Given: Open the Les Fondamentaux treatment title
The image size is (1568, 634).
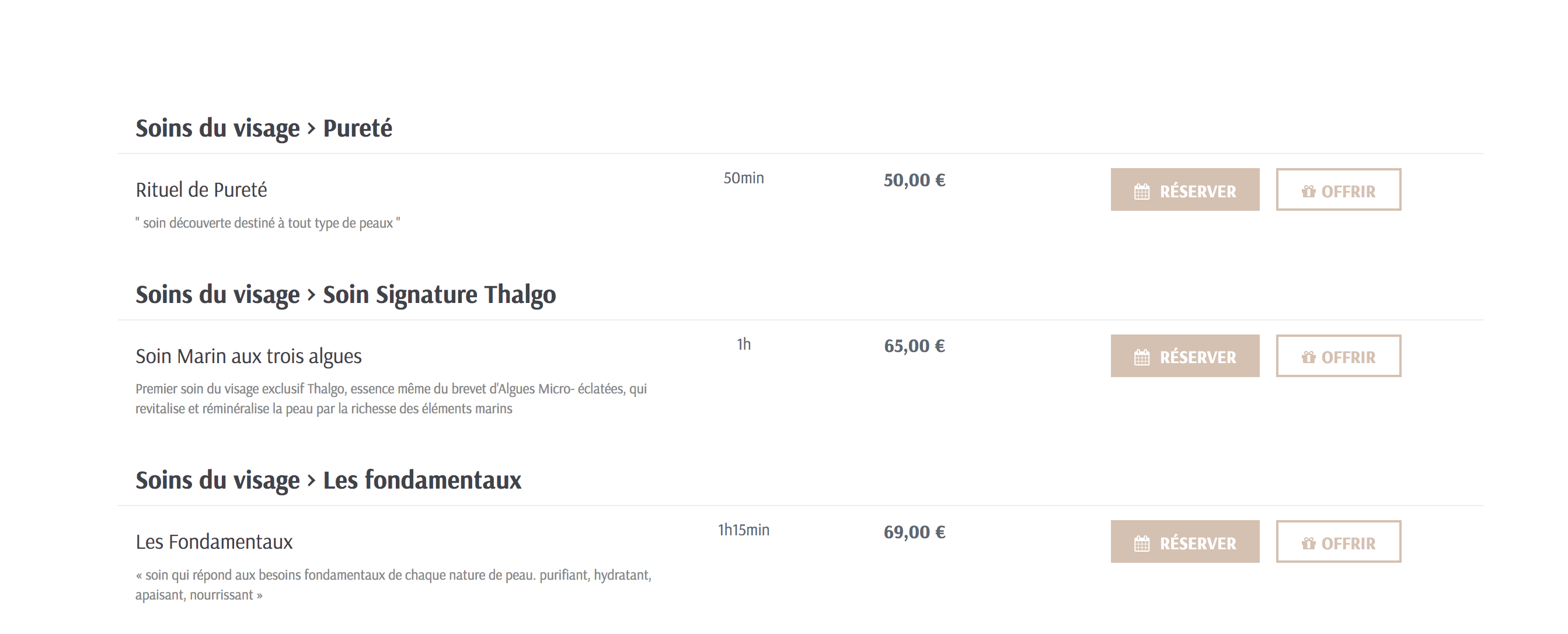Looking at the screenshot, I should (x=214, y=542).
